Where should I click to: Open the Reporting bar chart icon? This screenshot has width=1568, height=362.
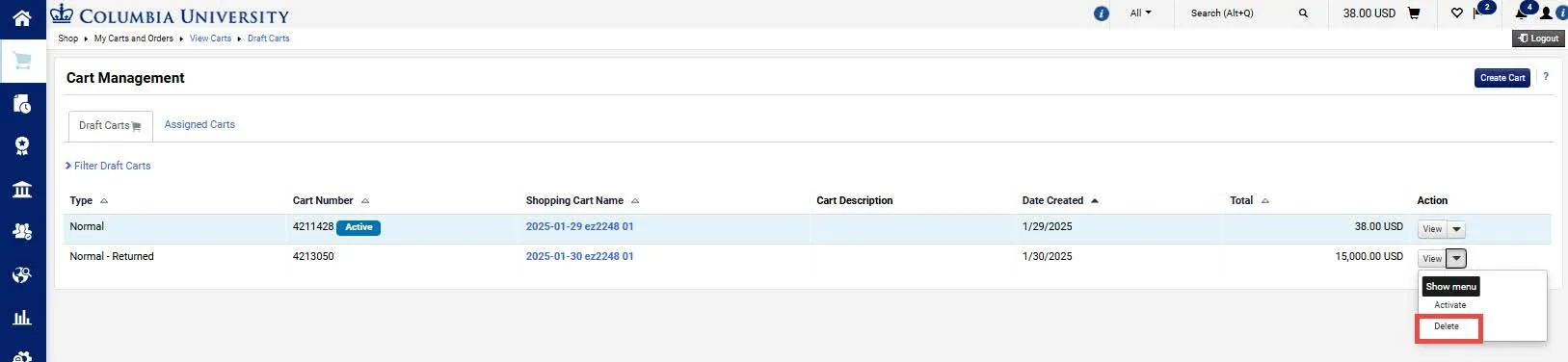[x=22, y=317]
